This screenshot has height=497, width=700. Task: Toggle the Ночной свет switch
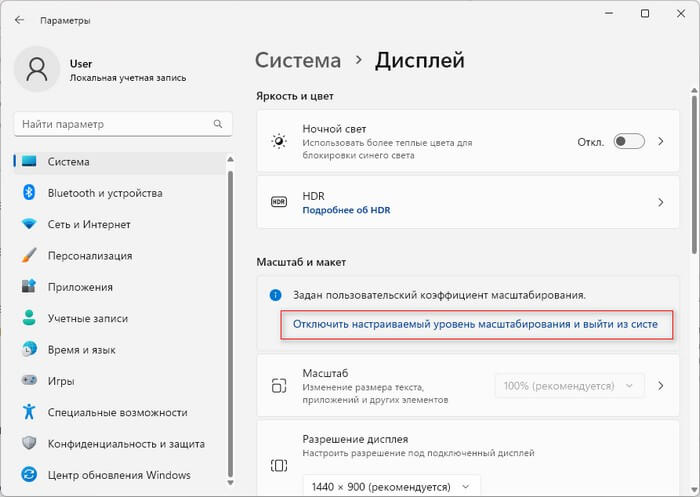(629, 142)
